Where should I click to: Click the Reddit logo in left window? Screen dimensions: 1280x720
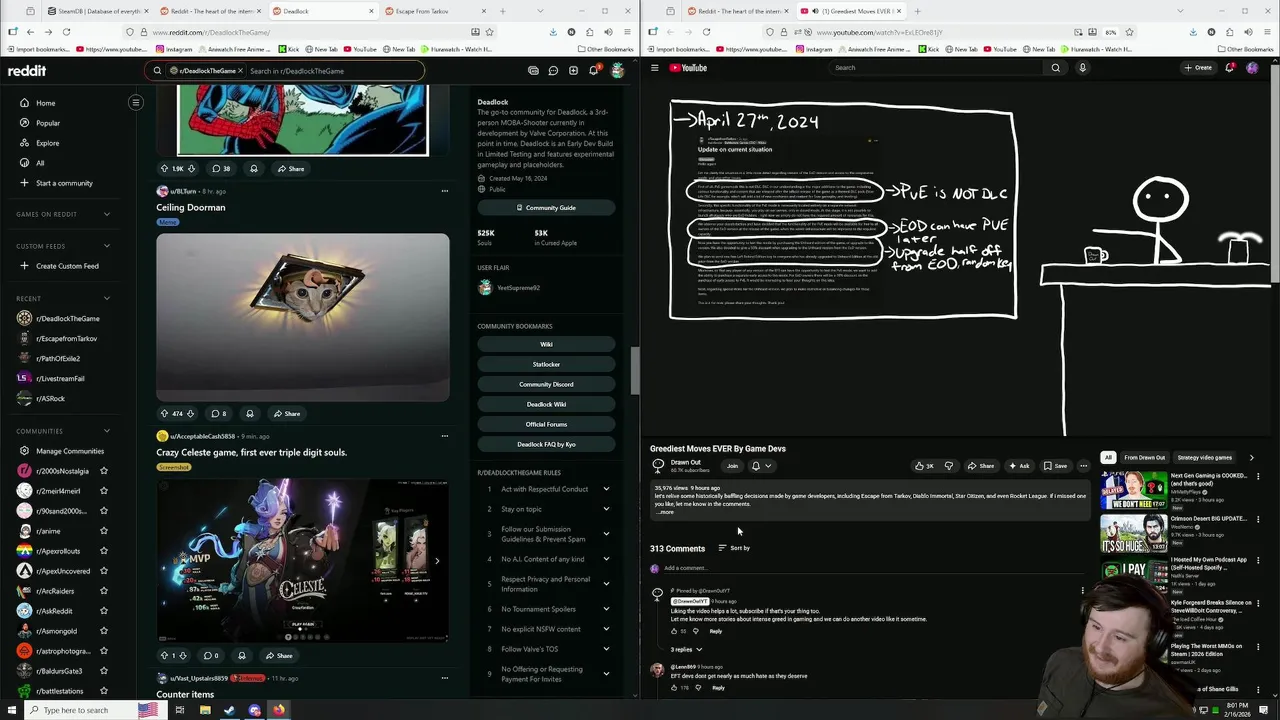(x=27, y=71)
